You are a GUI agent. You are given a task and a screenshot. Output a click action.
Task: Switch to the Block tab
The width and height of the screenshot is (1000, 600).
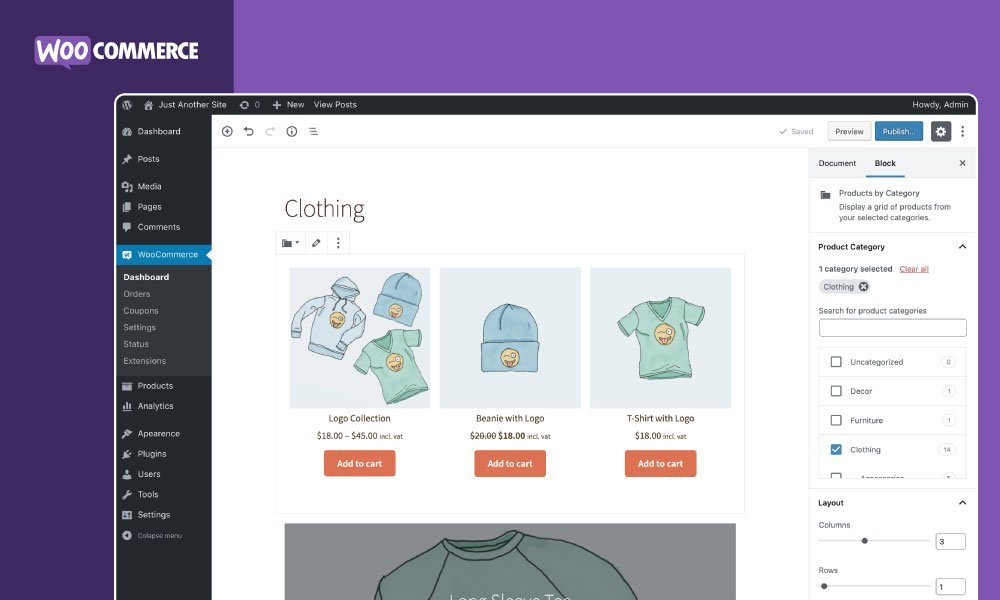[x=885, y=163]
